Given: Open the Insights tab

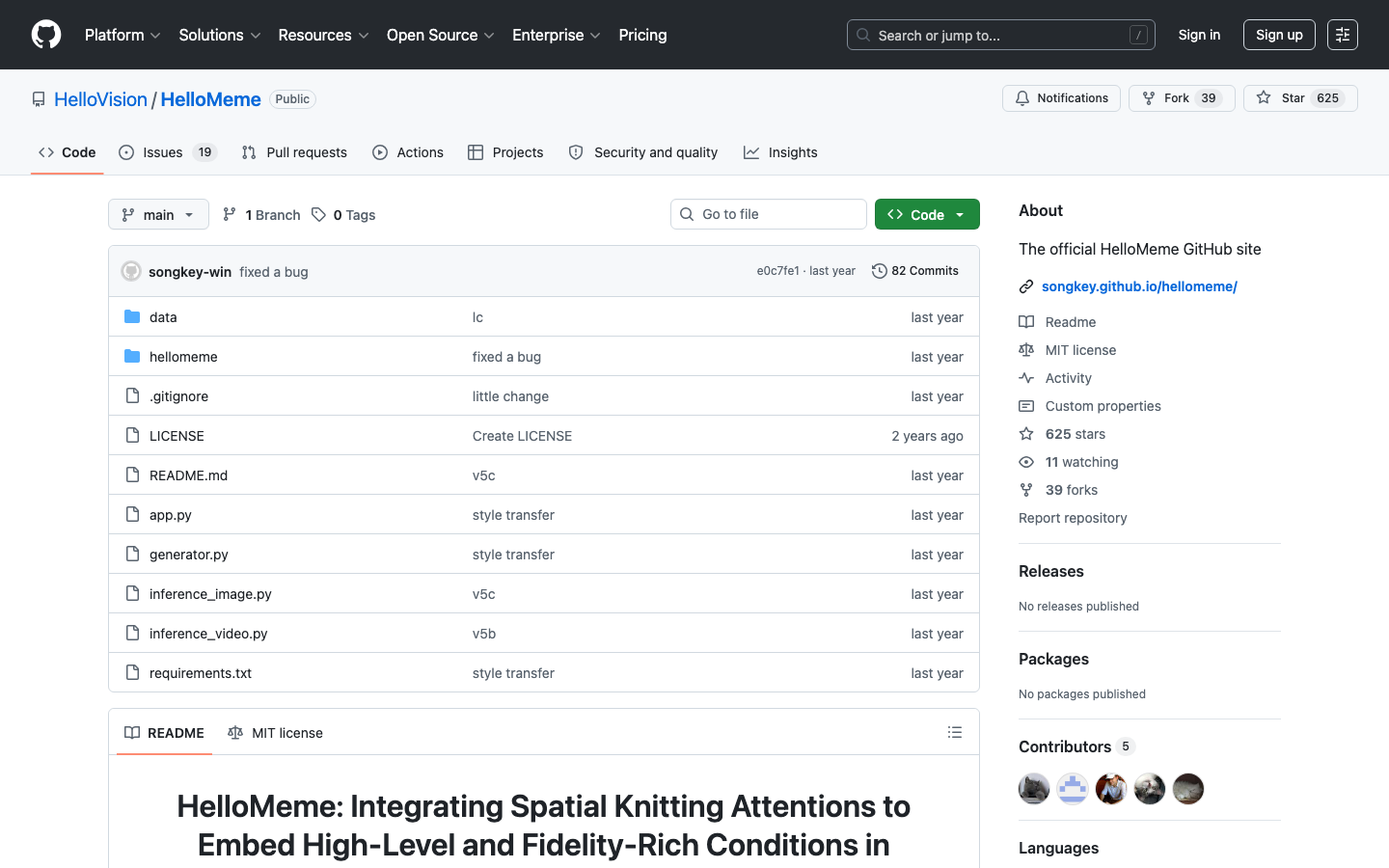Looking at the screenshot, I should pyautogui.click(x=780, y=152).
